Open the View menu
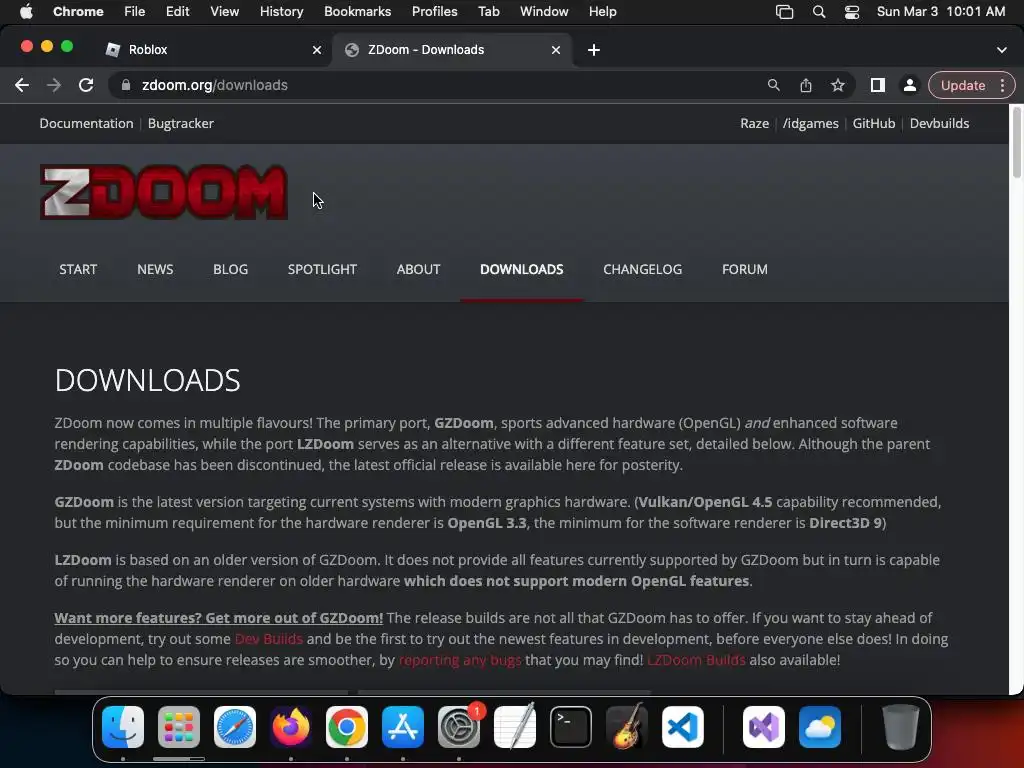The height and width of the screenshot is (768, 1024). point(224,11)
